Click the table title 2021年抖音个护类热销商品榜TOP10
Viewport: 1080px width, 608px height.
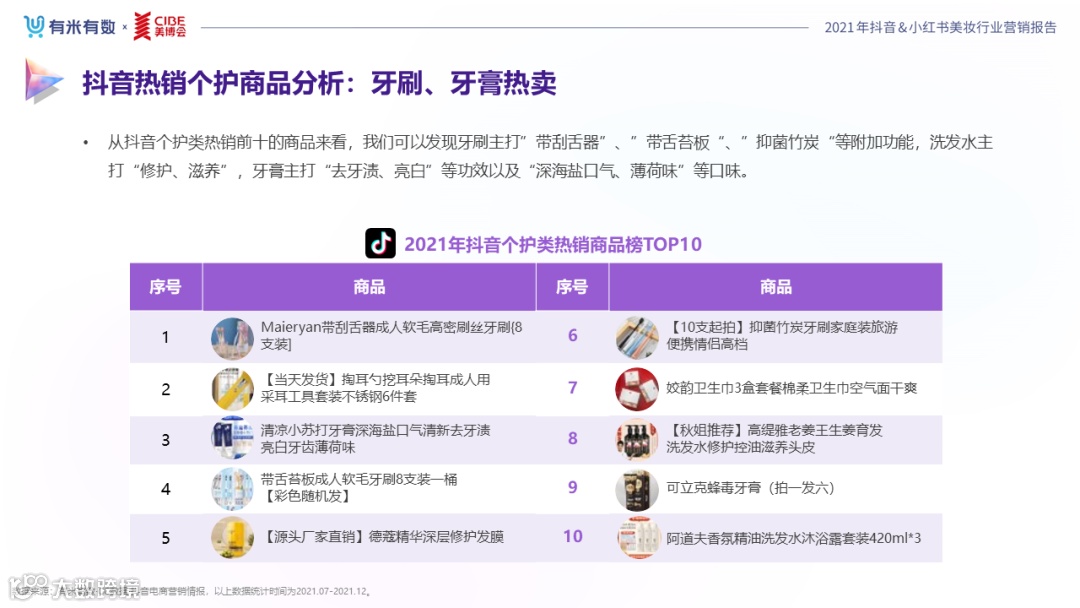point(553,244)
